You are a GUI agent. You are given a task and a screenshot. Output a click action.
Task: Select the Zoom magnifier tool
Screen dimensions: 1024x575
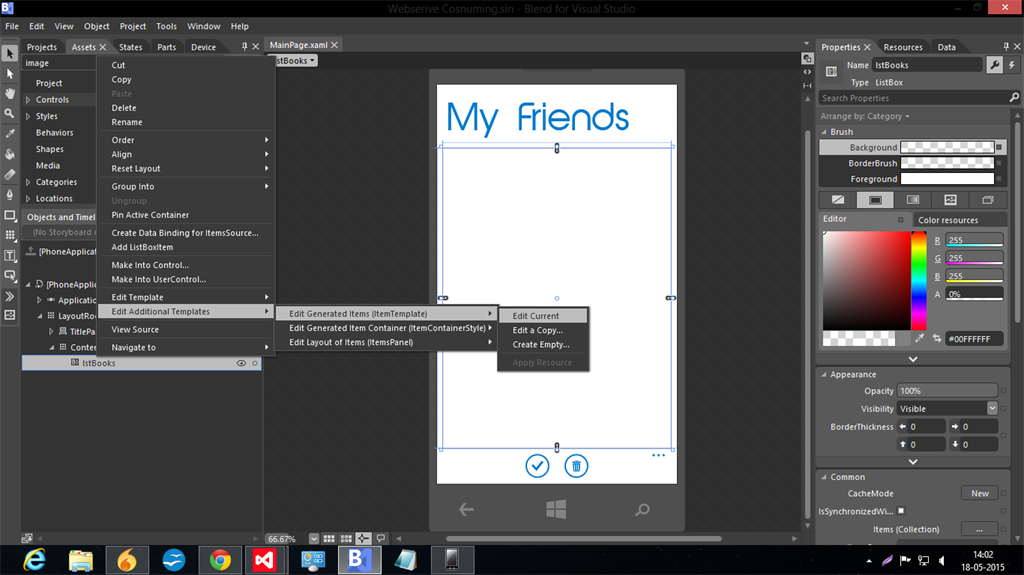[10, 113]
